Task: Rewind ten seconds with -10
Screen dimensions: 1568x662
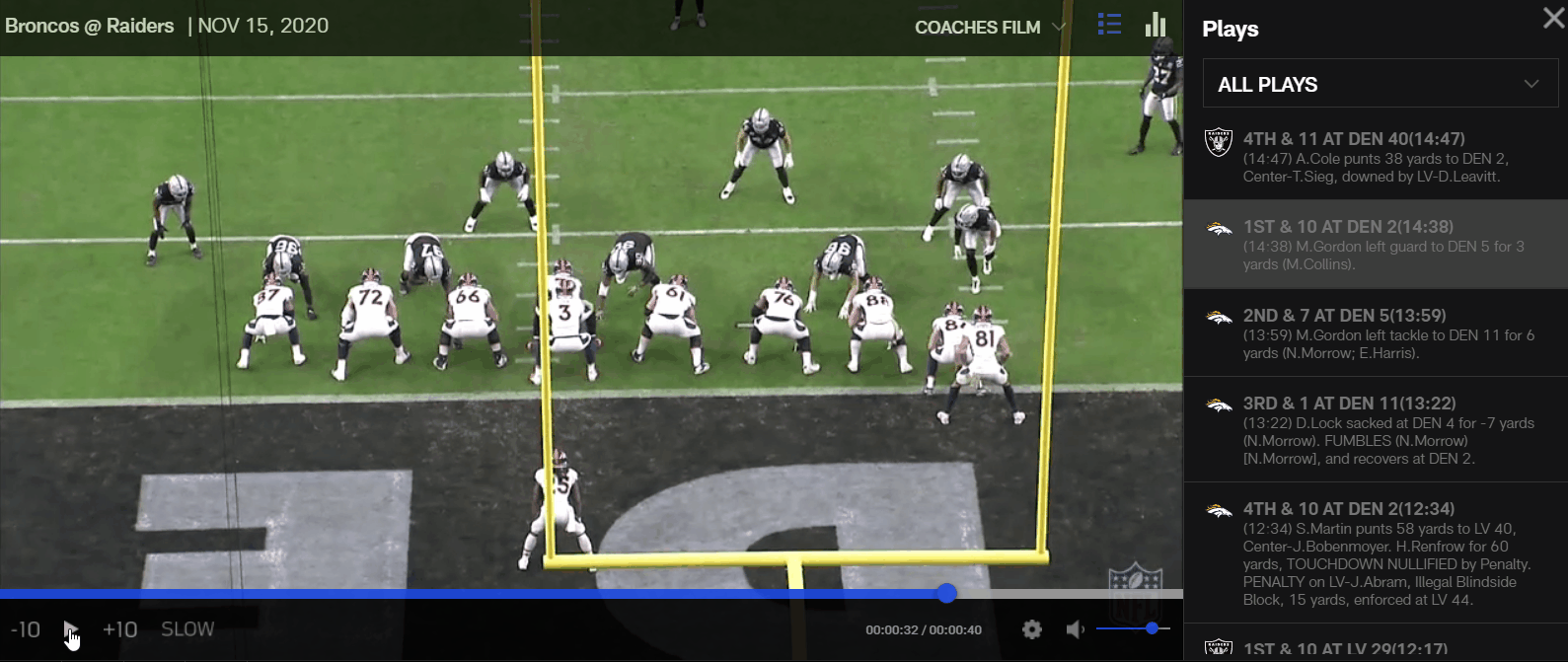Action: [x=26, y=629]
